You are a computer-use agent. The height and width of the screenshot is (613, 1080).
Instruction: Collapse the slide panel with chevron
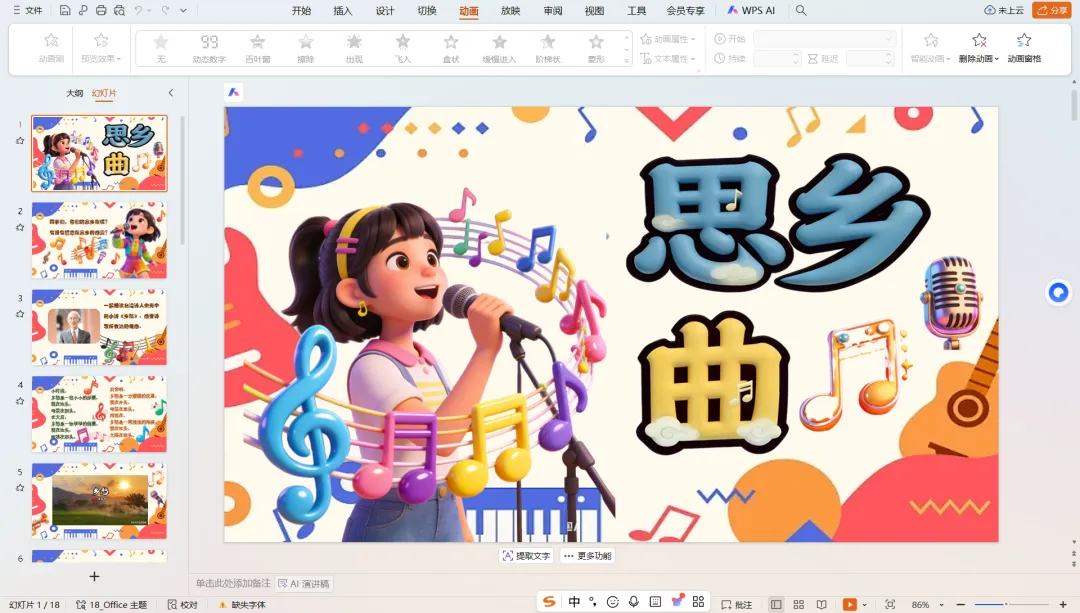tap(171, 93)
